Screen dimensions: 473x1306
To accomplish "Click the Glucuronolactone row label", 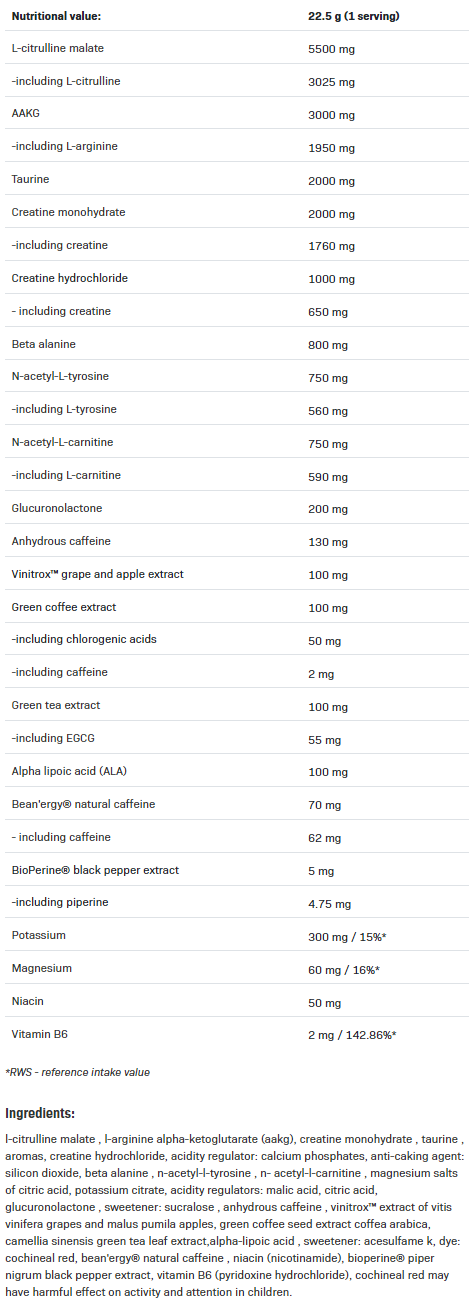I will coord(57,509).
